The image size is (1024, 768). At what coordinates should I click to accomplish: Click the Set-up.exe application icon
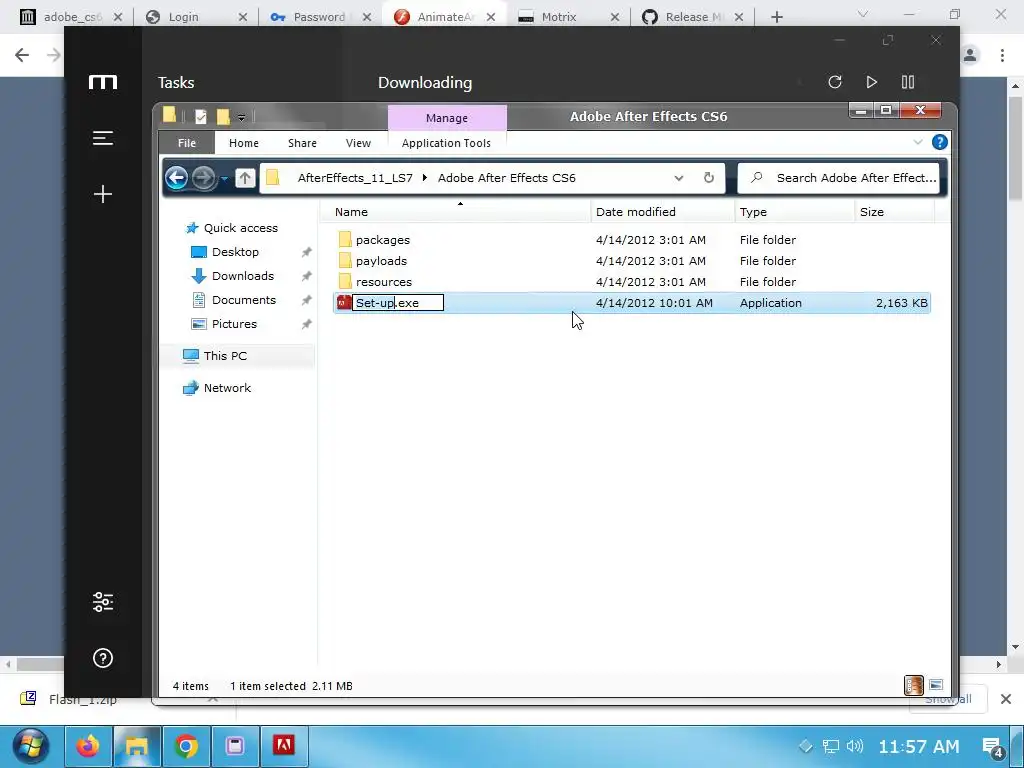pyautogui.click(x=344, y=302)
